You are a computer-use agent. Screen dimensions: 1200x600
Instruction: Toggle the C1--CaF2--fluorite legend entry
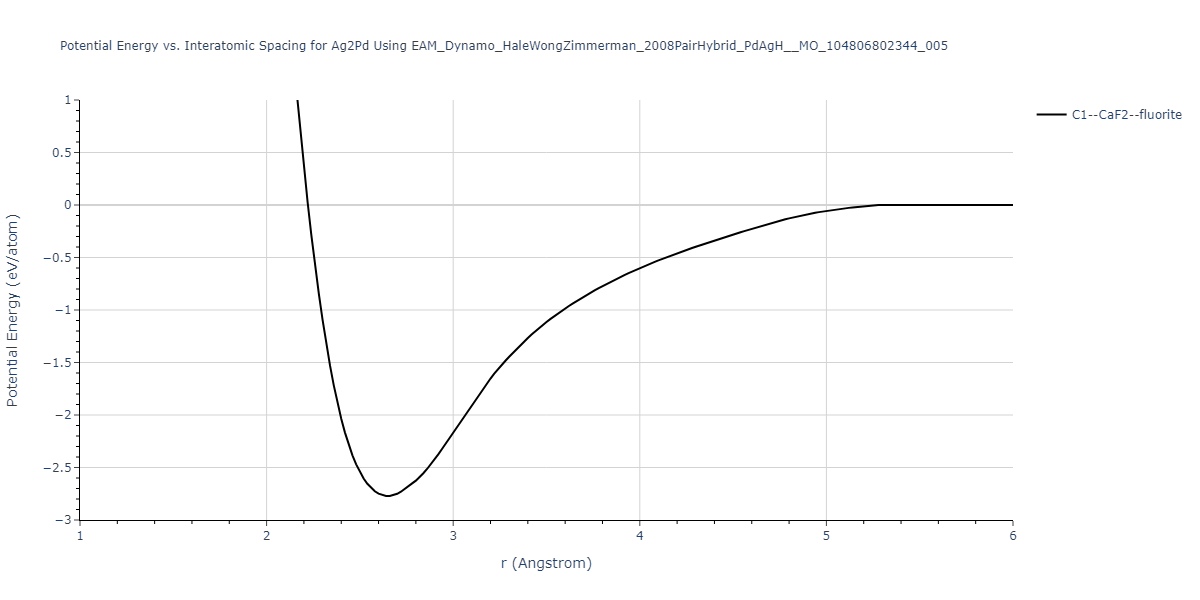coord(1109,115)
